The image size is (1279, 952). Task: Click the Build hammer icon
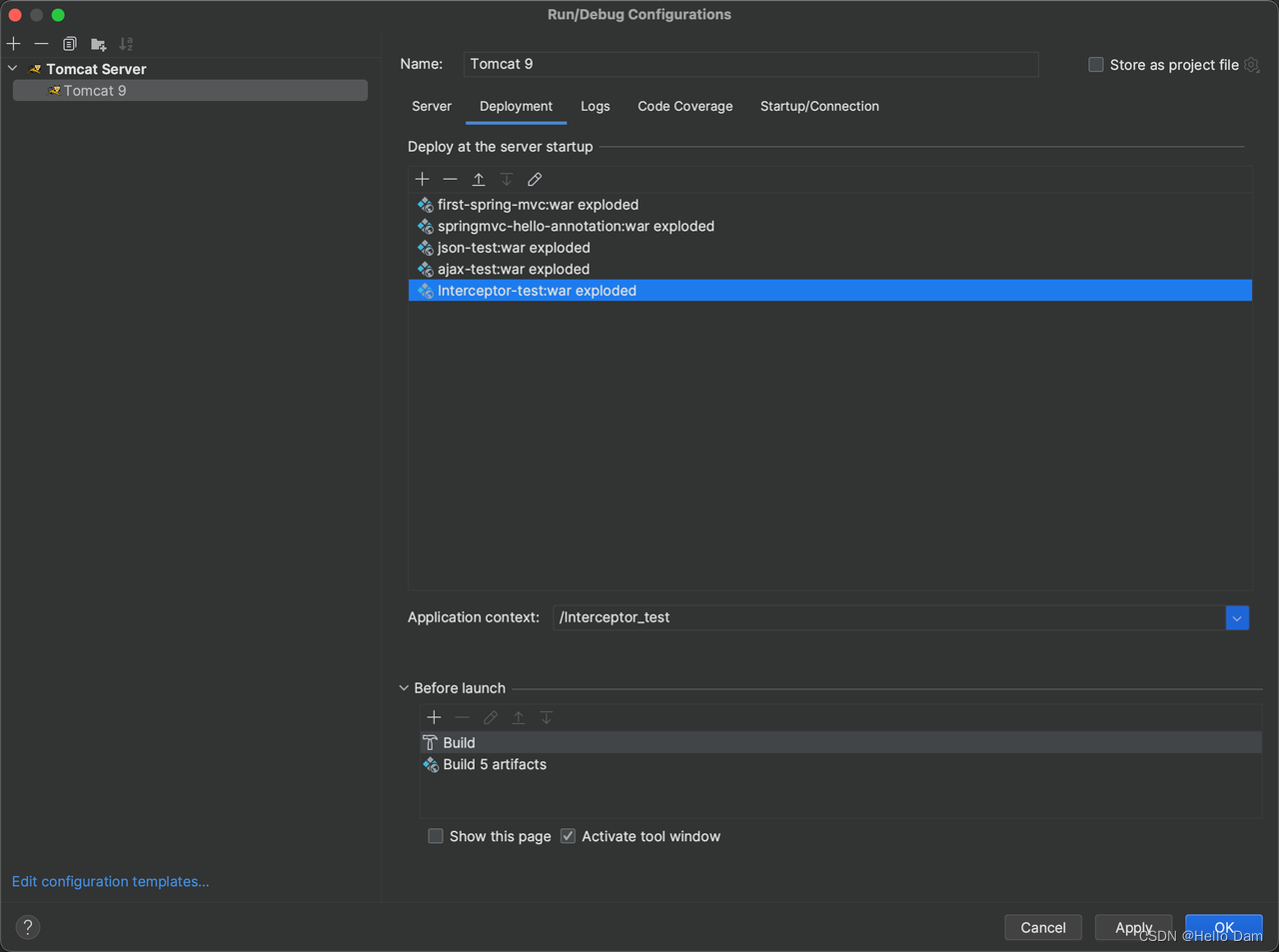[x=431, y=742]
